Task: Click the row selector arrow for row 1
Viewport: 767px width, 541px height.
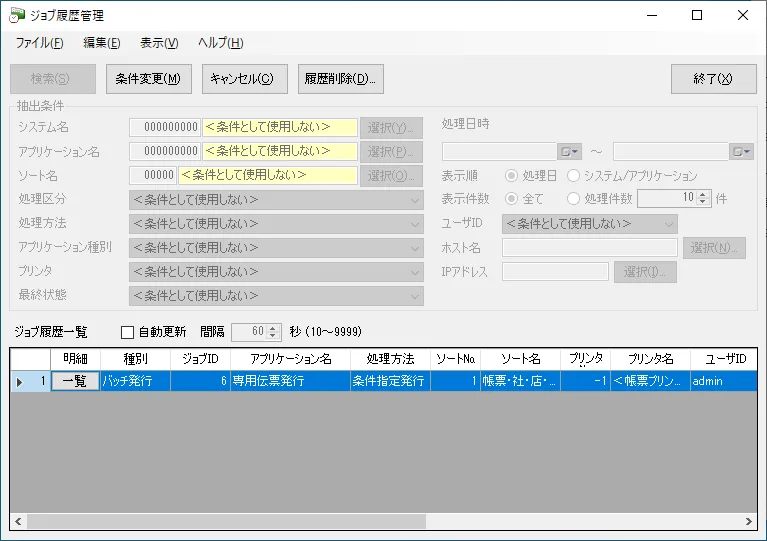Action: point(19,381)
